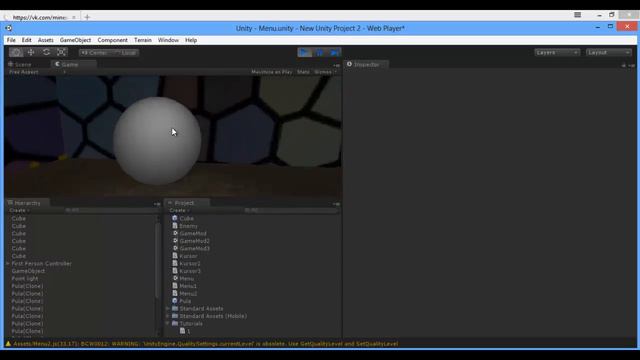The width and height of the screenshot is (640, 360).
Task: Click the Kursor3 script icon
Action: tap(175, 271)
